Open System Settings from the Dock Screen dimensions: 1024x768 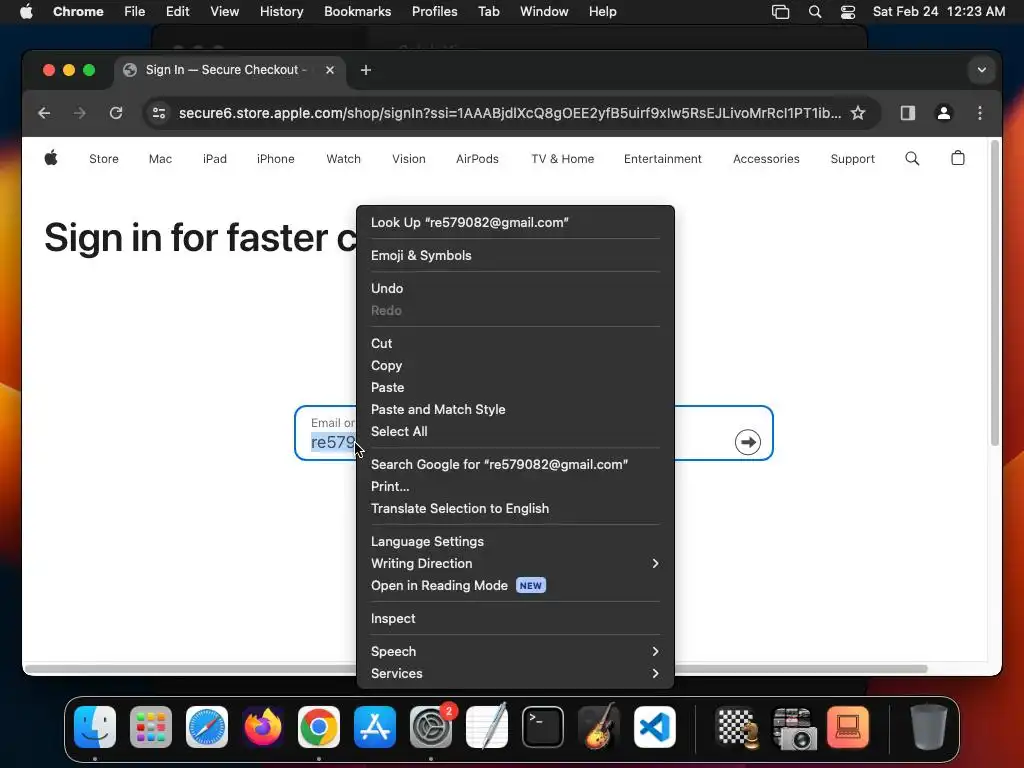pos(431,727)
